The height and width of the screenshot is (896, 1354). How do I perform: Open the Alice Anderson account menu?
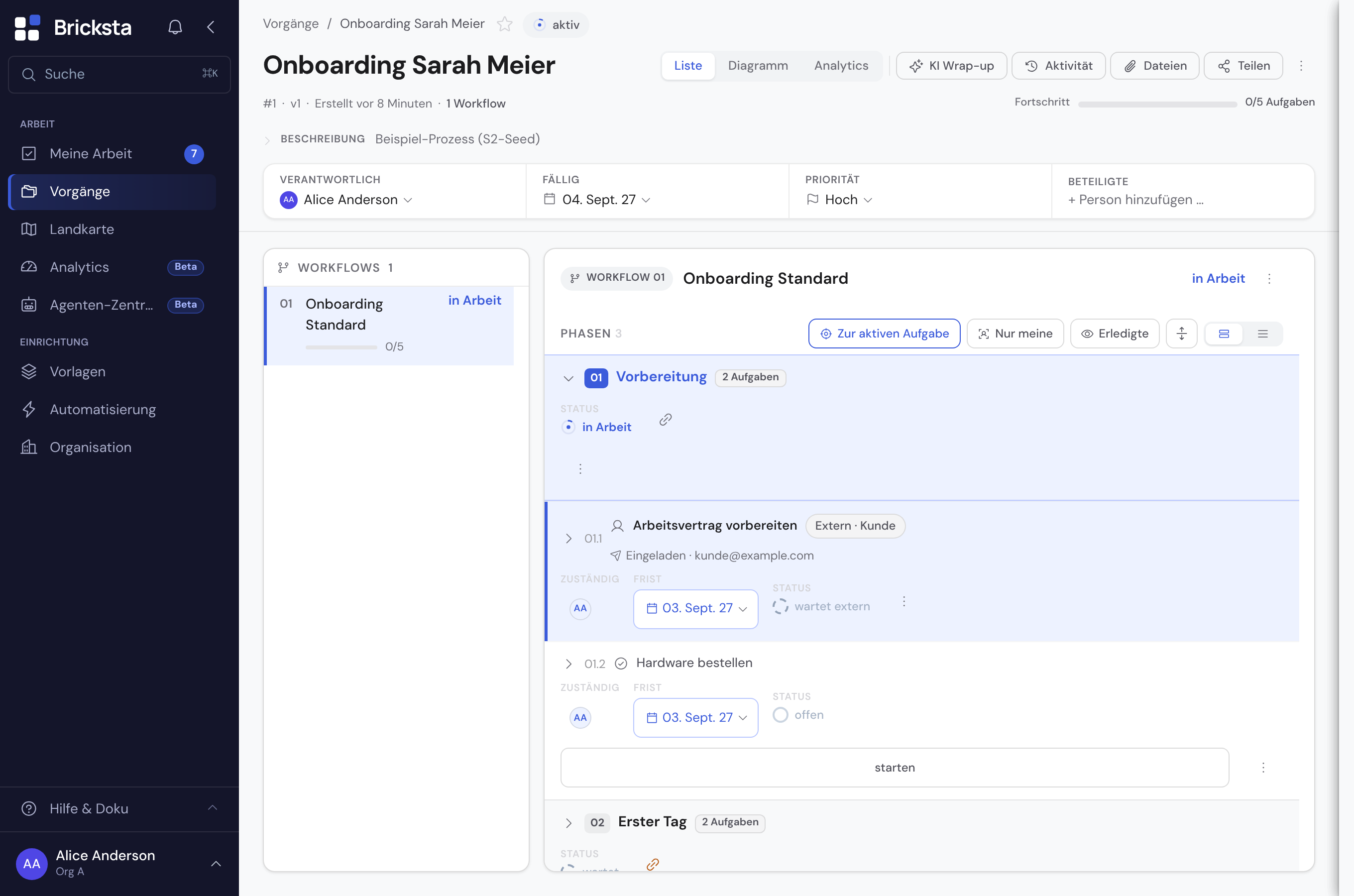pos(119,864)
